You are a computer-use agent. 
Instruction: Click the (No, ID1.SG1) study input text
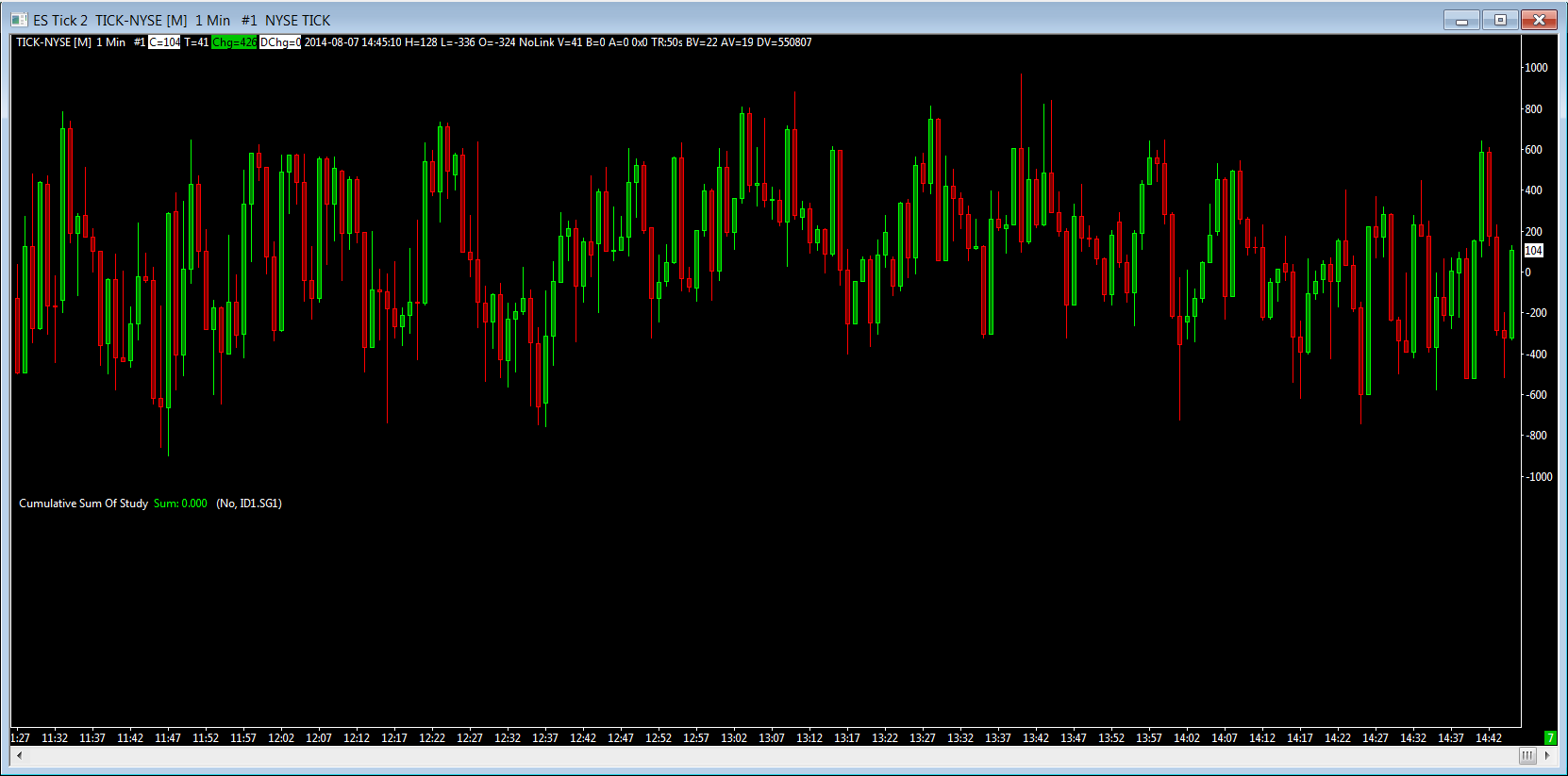[249, 504]
